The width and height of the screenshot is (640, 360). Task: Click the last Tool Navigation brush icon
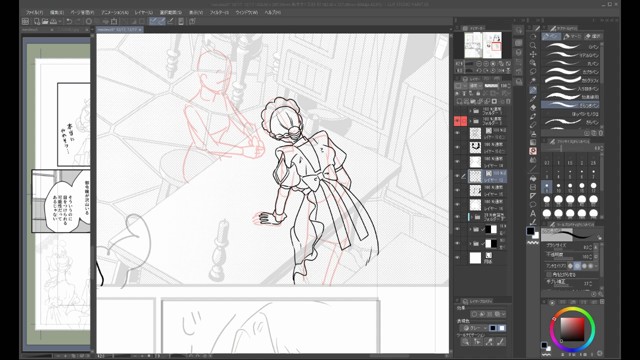tap(500, 342)
